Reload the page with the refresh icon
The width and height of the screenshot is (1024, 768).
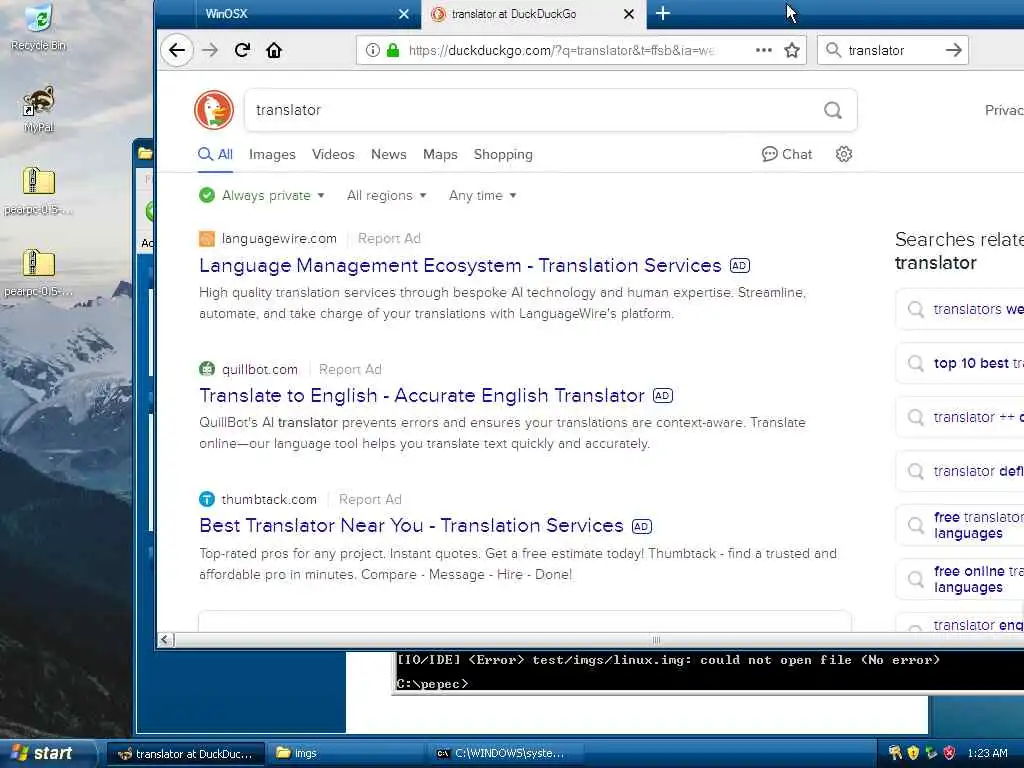(x=242, y=50)
